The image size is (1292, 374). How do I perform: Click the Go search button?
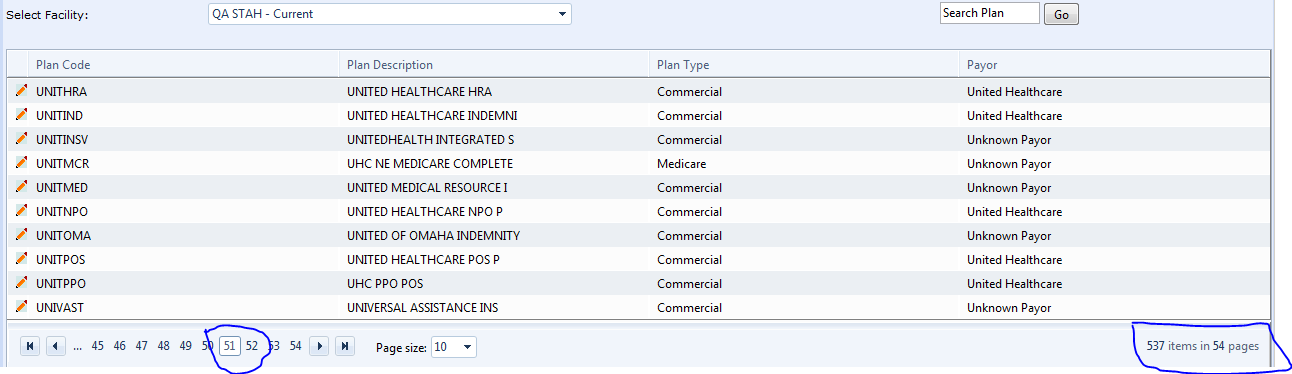click(1061, 15)
